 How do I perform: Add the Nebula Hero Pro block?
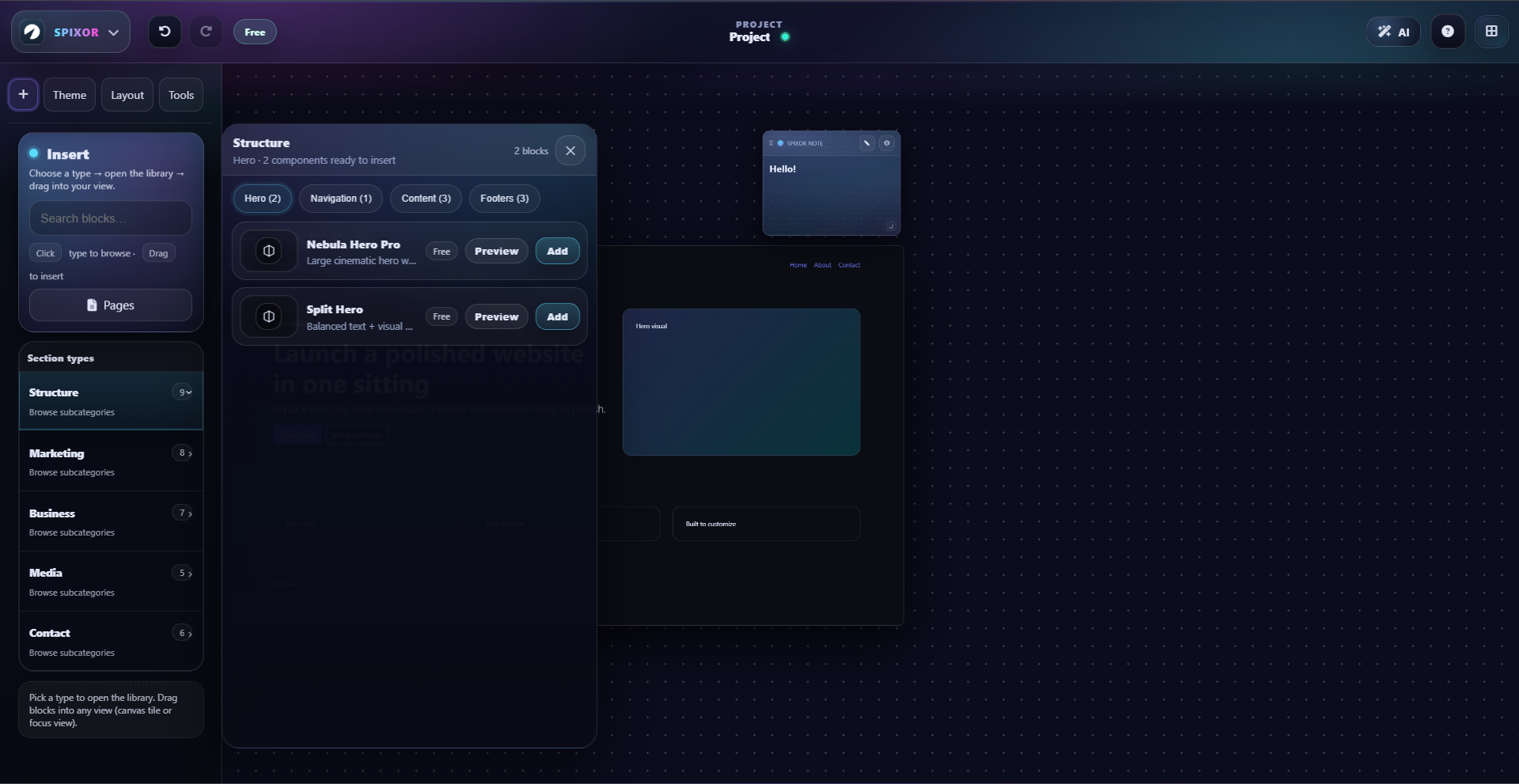pyautogui.click(x=557, y=251)
